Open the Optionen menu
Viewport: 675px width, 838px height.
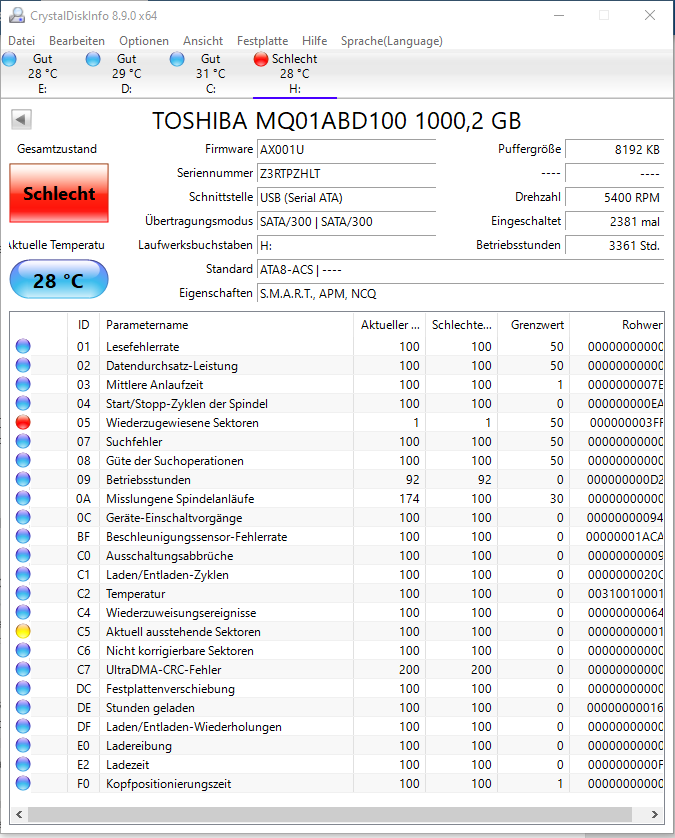(144, 41)
